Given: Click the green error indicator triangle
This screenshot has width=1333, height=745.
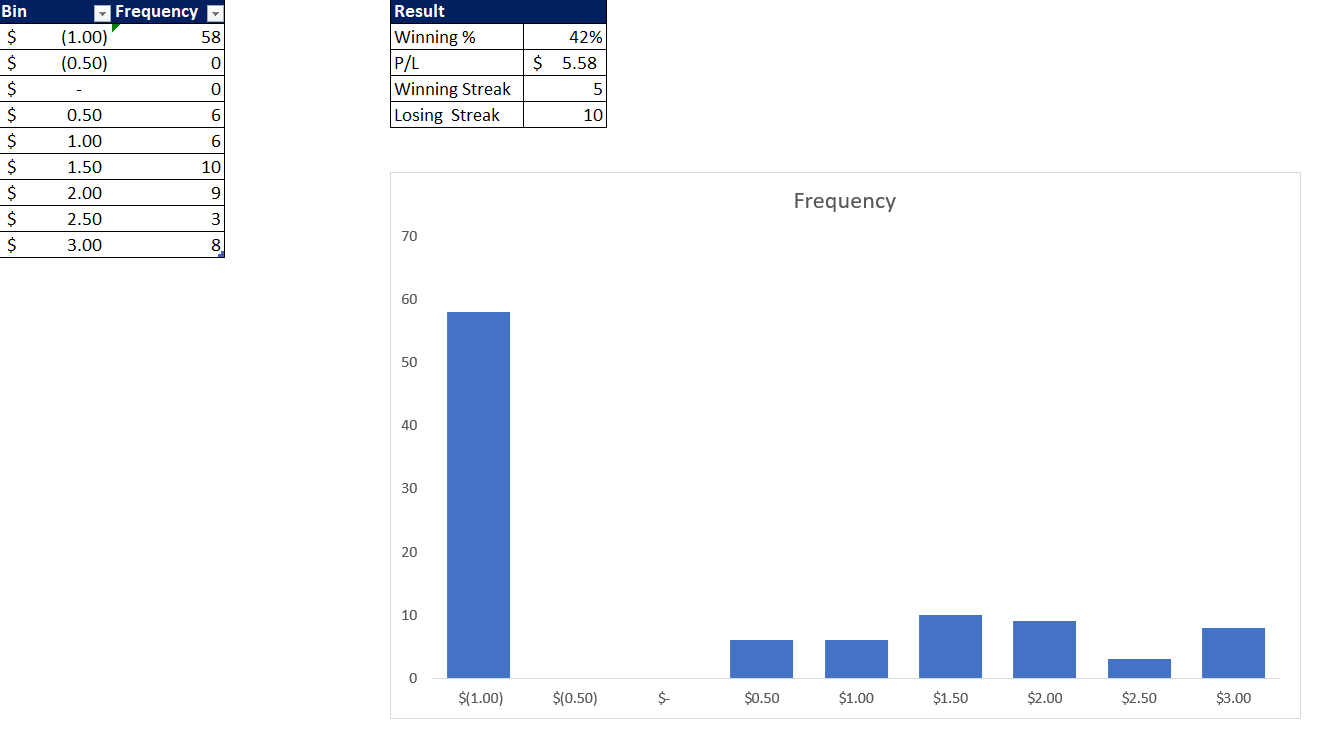Looking at the screenshot, I should tap(116, 28).
